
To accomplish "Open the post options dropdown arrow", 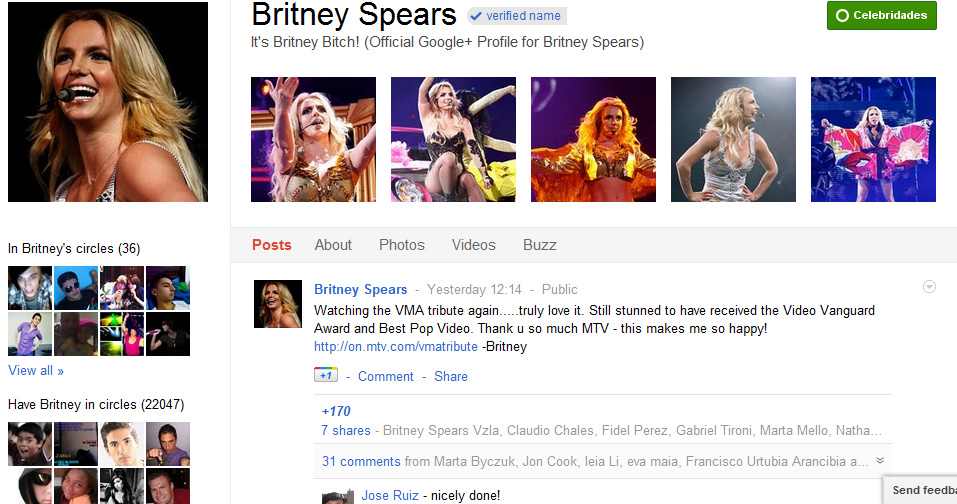I will (929, 287).
